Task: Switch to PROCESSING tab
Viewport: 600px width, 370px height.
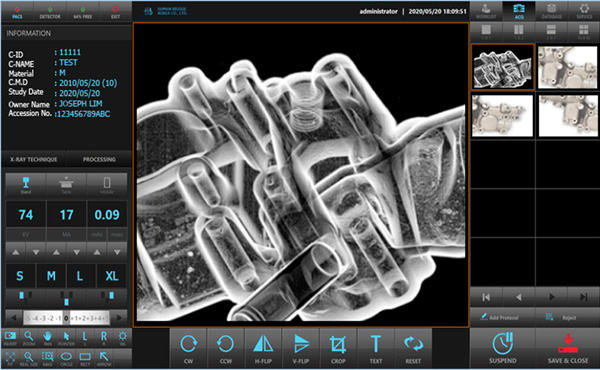Action: (x=99, y=159)
